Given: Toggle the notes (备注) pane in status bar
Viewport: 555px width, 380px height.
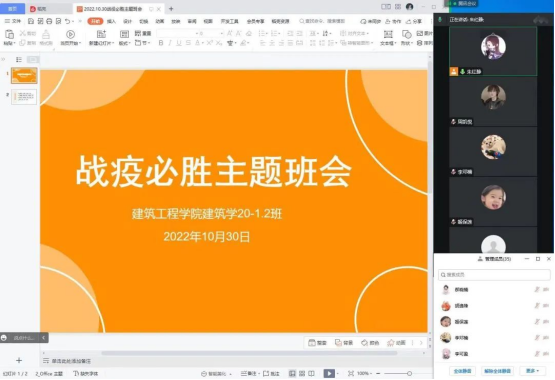Looking at the screenshot, I should coord(249,374).
